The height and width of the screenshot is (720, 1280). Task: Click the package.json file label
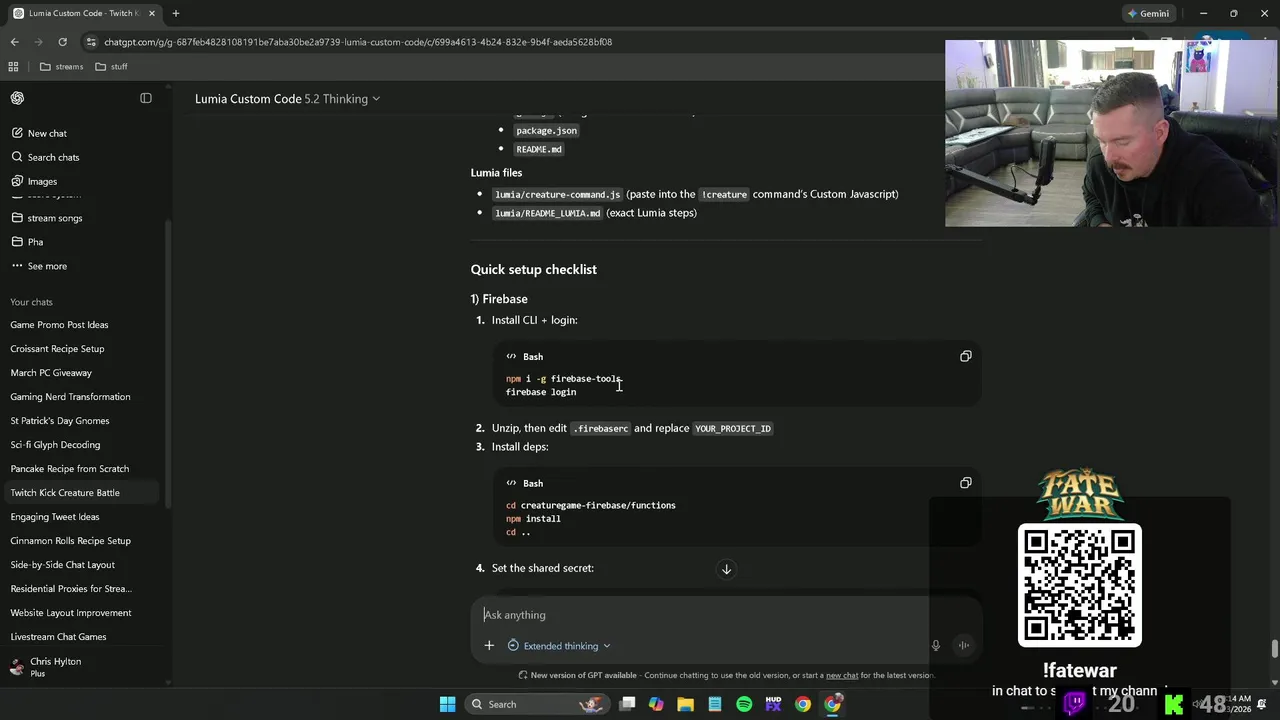click(546, 131)
